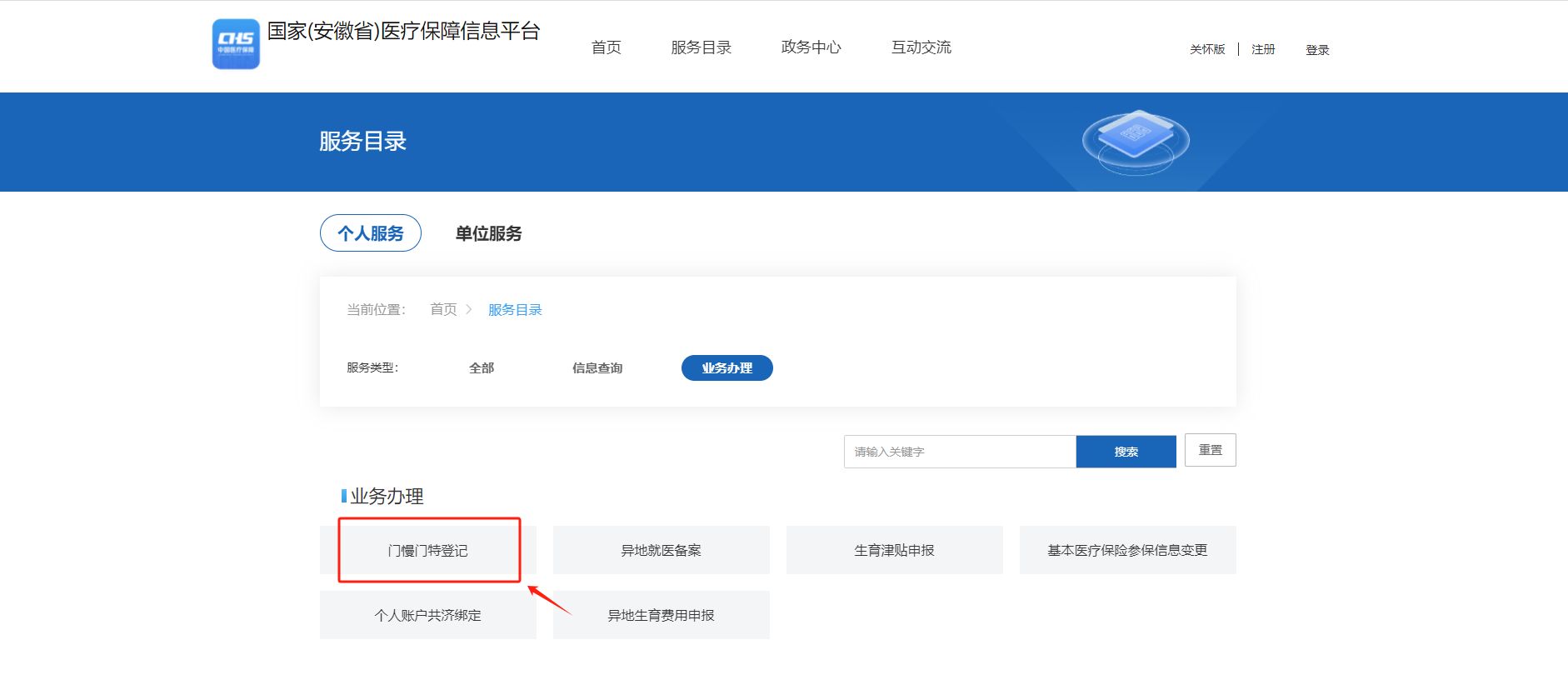Viewport: 1568px width, 680px height.
Task: Click the 重置 button
Action: pyautogui.click(x=1211, y=450)
